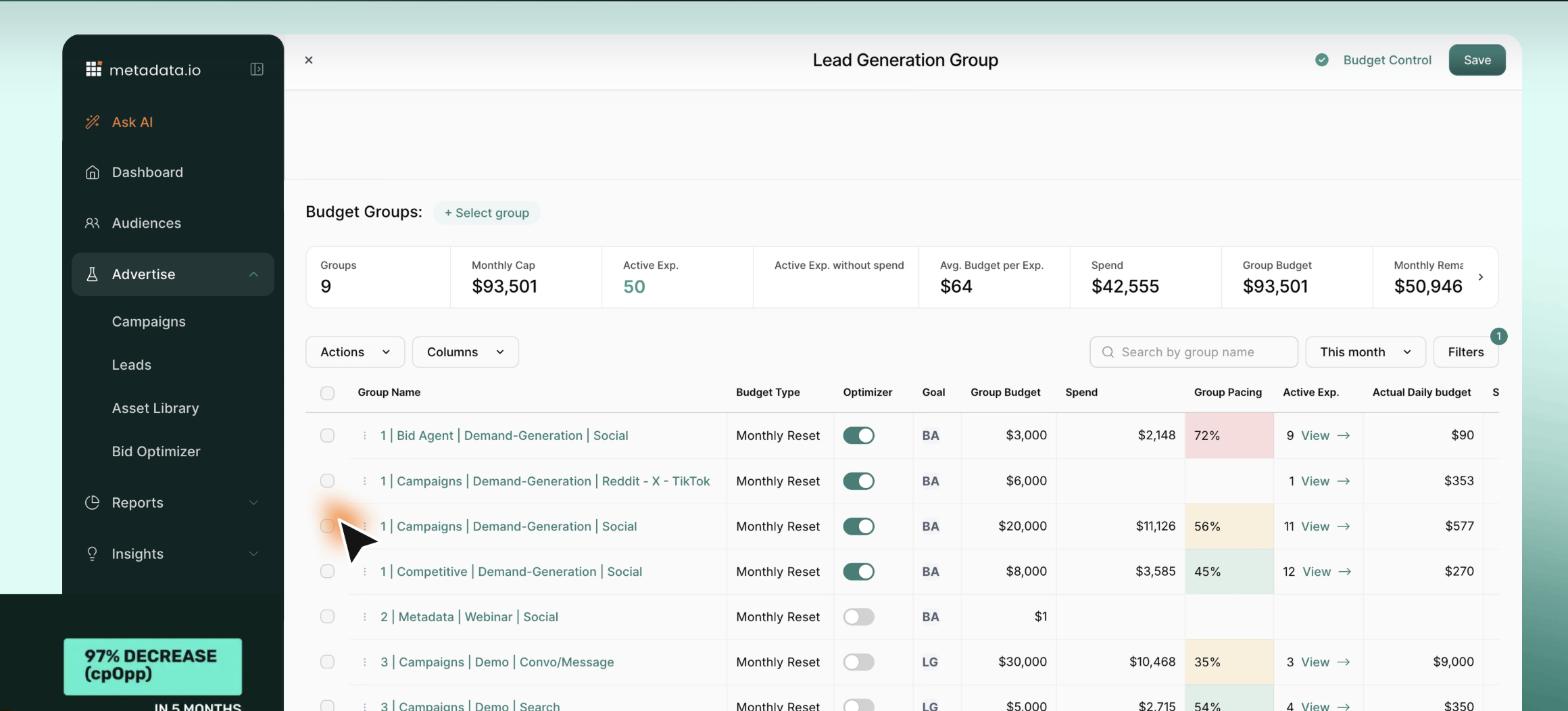Viewport: 1568px width, 711px height.
Task: Expand the This month date dropdown
Action: point(1365,352)
